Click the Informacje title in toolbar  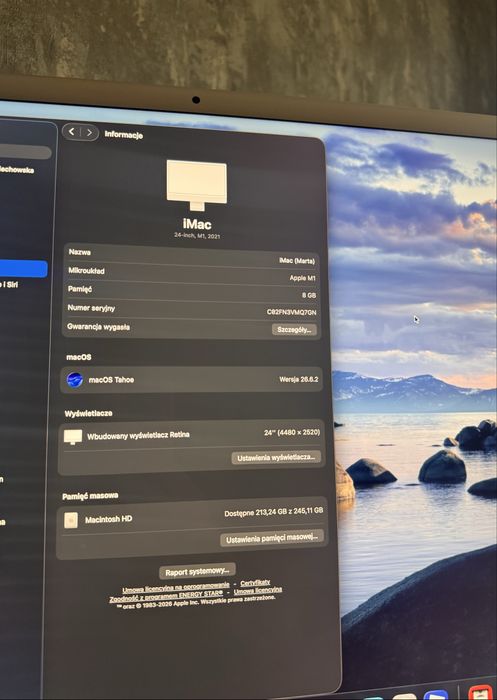(x=124, y=134)
